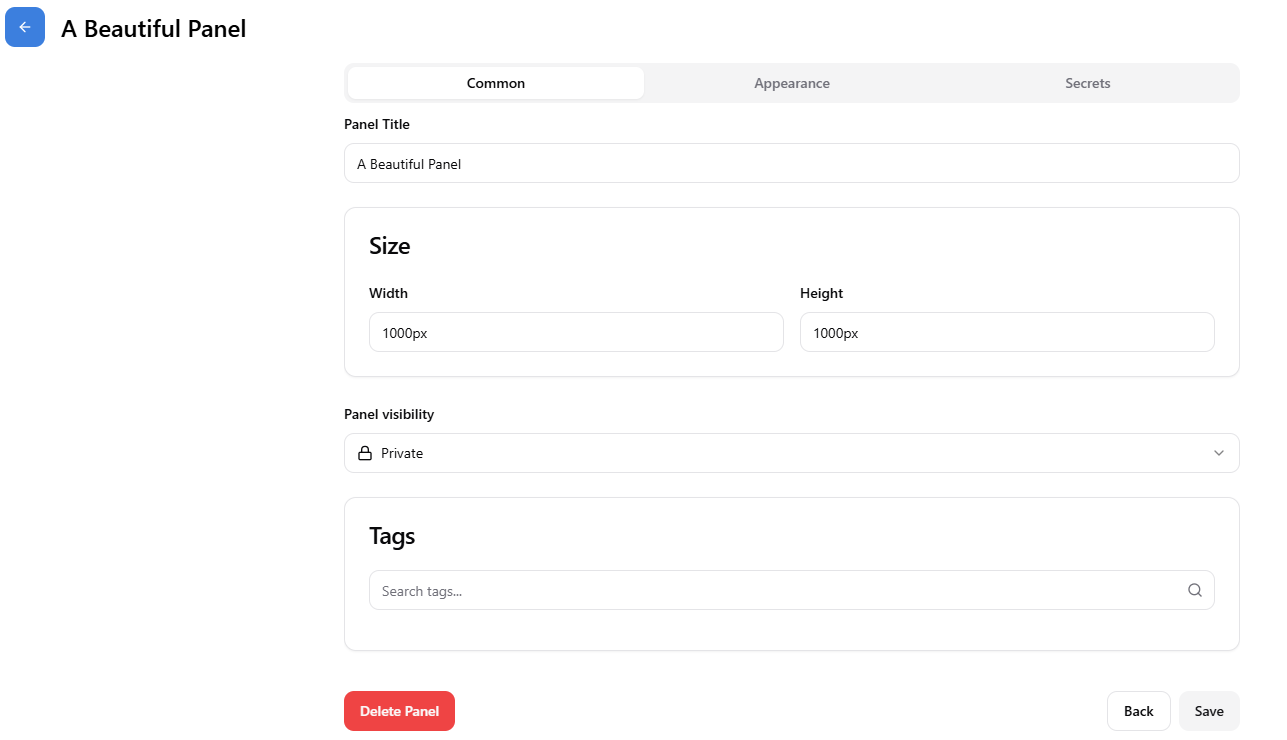Viewport: 1287px width, 740px height.
Task: Click the magnifying glass icon in tags search
Action: pyautogui.click(x=1195, y=590)
